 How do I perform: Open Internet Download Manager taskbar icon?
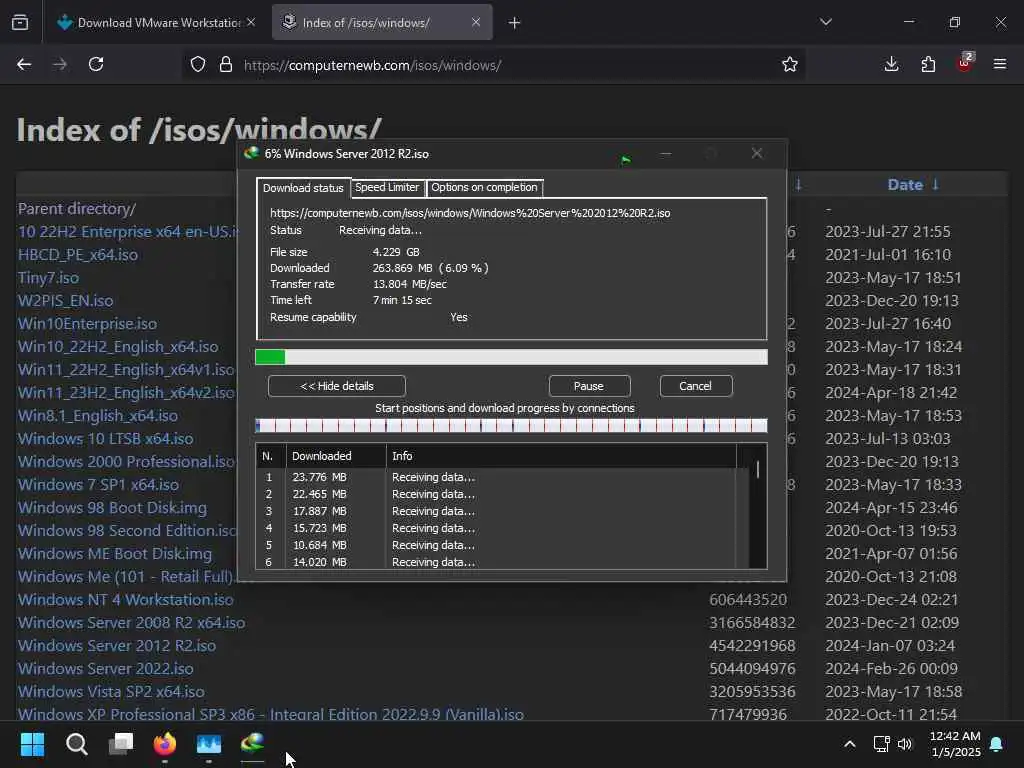click(x=253, y=743)
